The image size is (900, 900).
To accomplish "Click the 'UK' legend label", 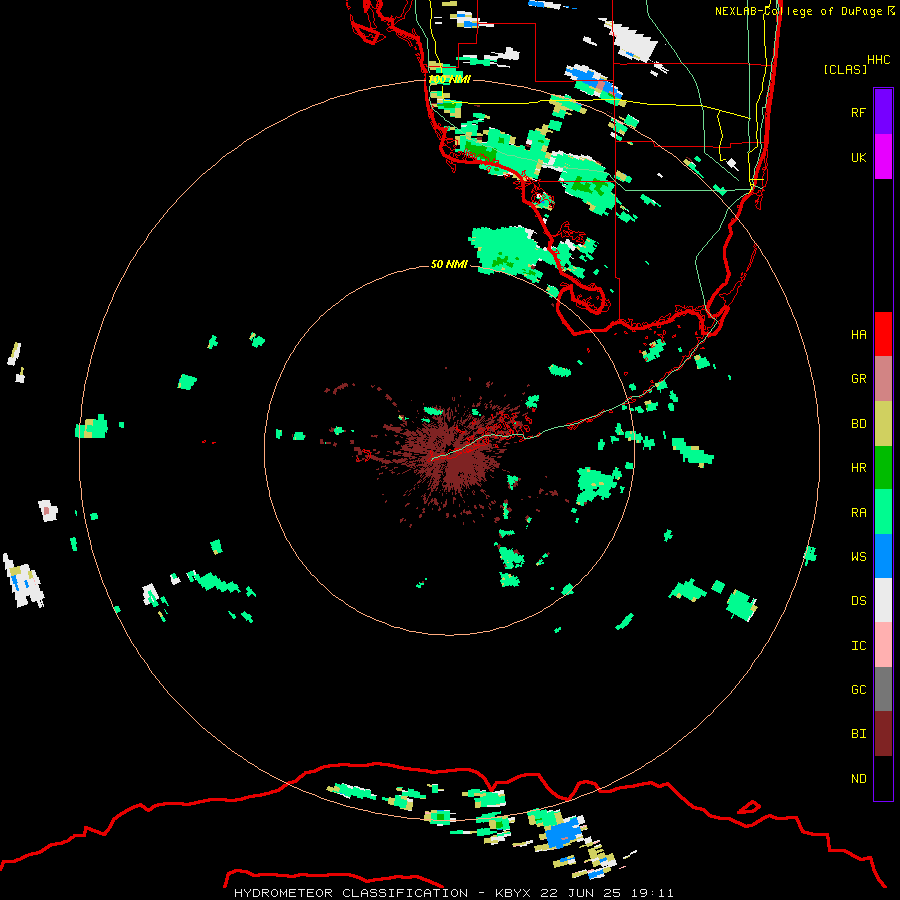I will point(858,157).
